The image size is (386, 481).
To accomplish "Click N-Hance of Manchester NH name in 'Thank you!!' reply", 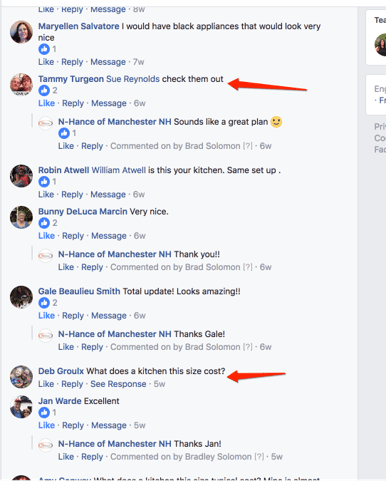I will [x=115, y=254].
